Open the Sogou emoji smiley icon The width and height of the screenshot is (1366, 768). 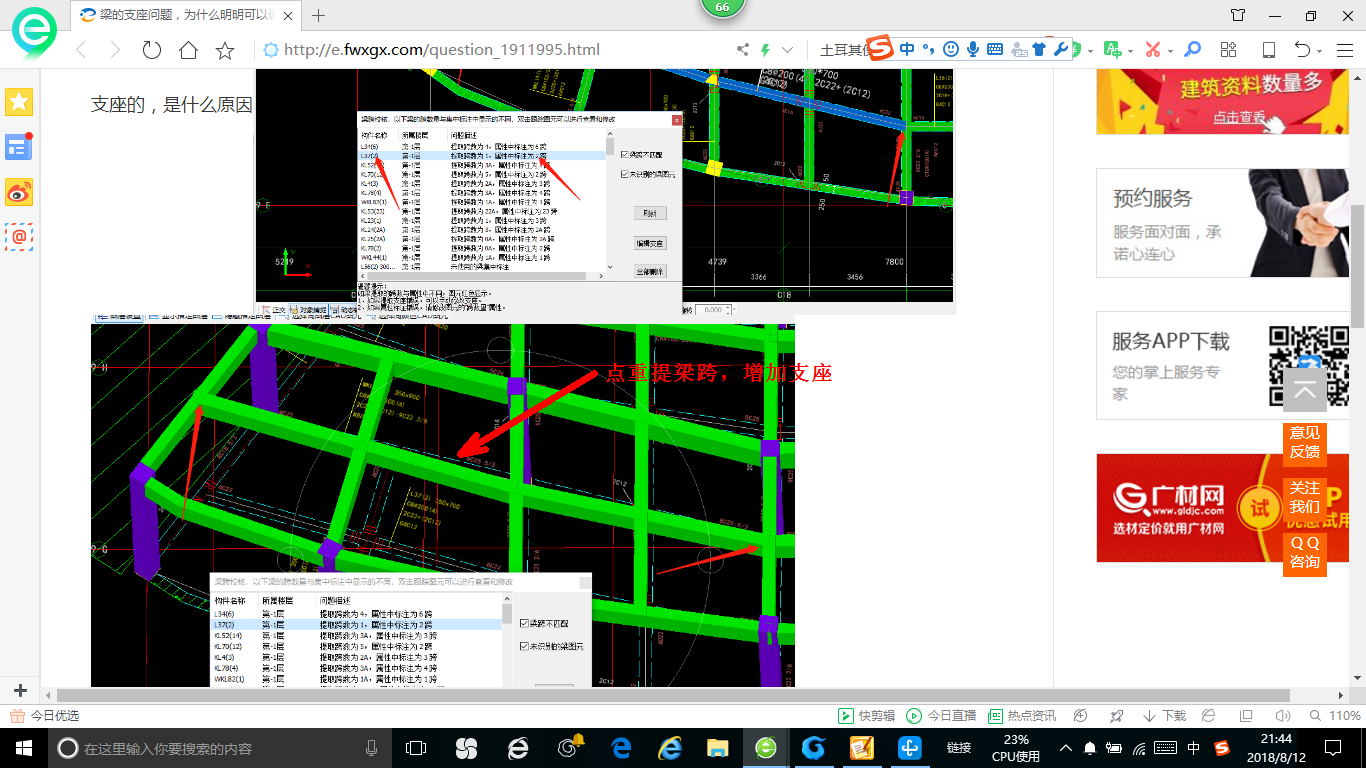pos(950,48)
